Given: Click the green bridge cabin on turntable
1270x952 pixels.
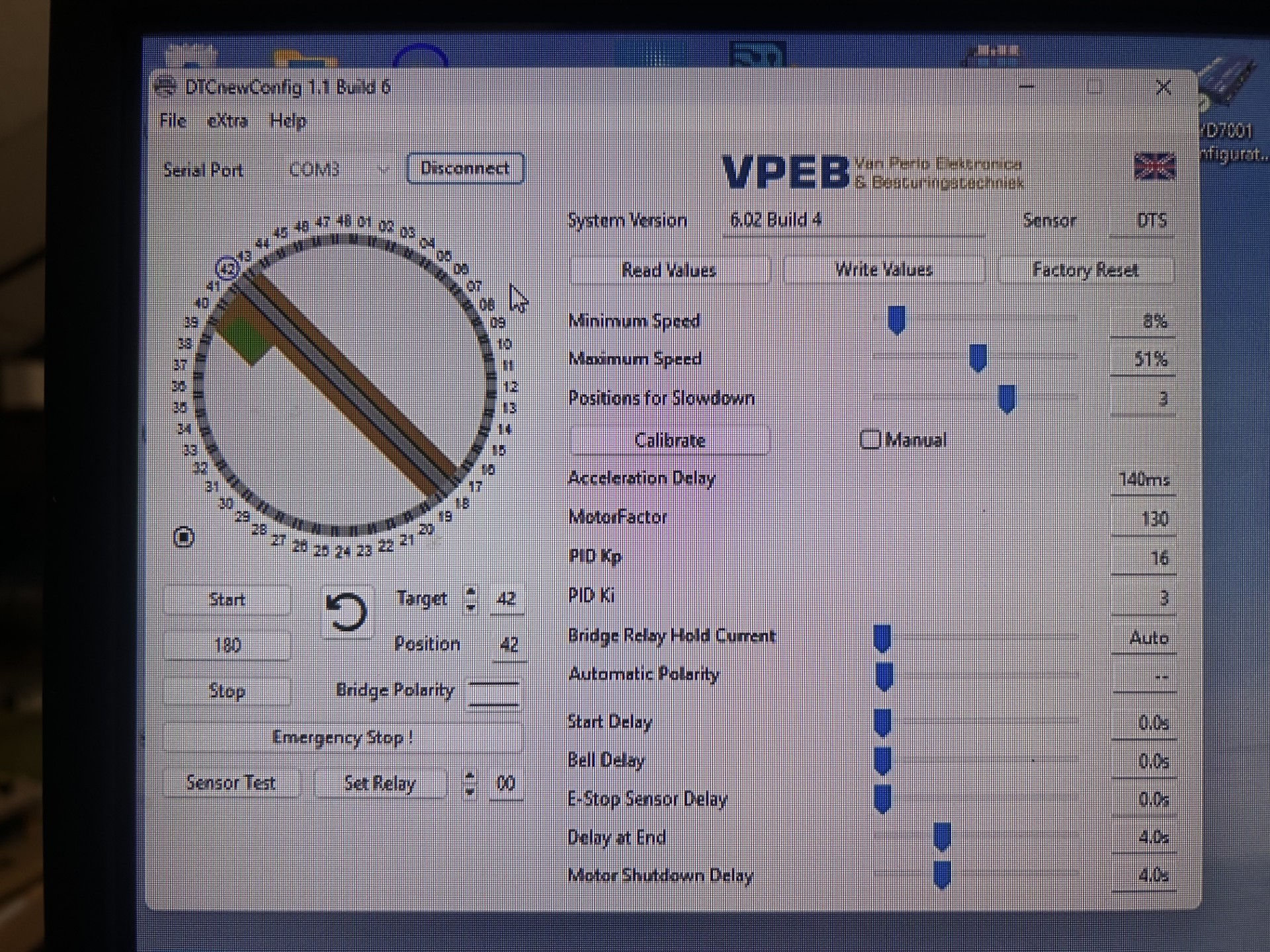Looking at the screenshot, I should [x=245, y=340].
